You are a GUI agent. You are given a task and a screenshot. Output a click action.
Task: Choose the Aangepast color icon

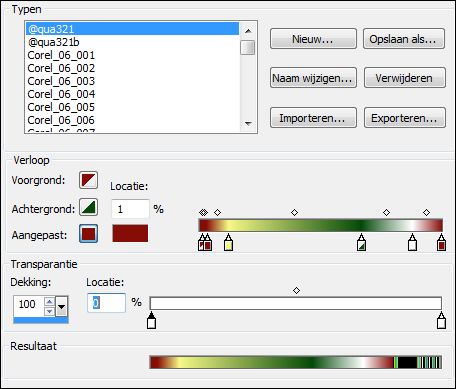pyautogui.click(x=88, y=233)
